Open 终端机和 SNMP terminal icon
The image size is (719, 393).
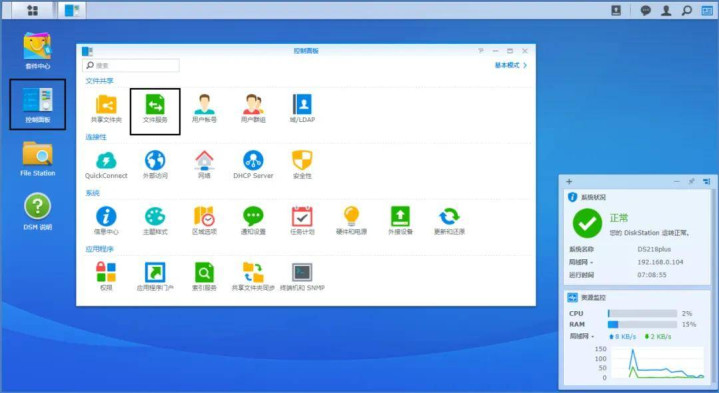(302, 277)
